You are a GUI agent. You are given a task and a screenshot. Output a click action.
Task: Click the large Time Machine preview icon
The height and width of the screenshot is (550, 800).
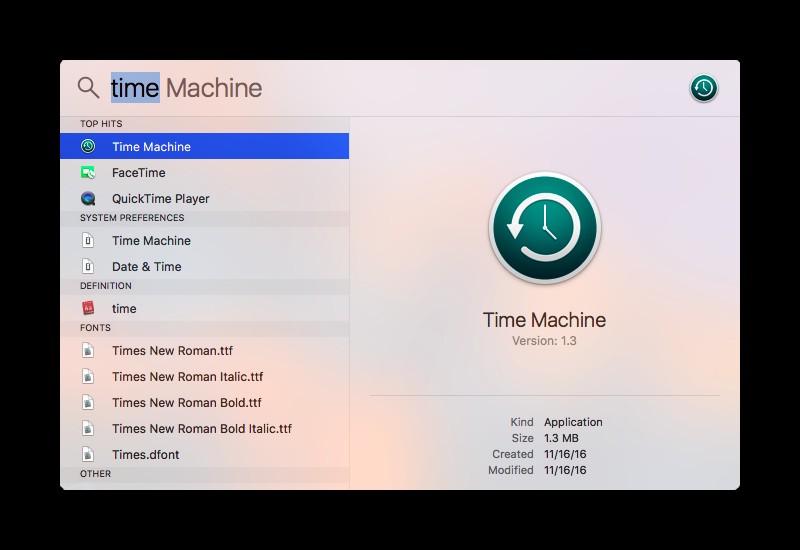545,228
